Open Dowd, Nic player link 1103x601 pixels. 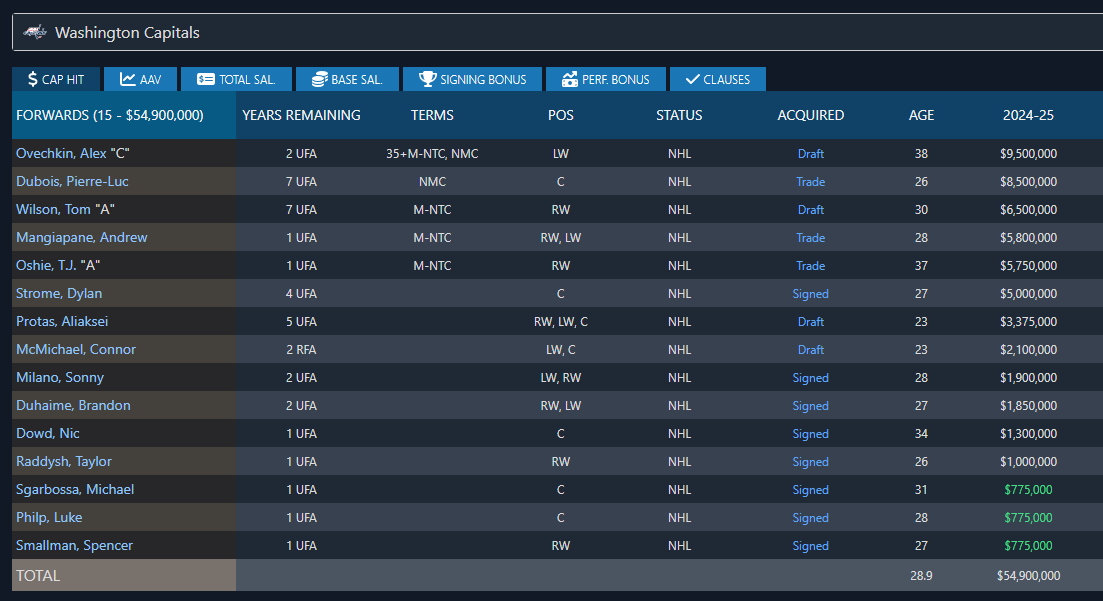tap(48, 434)
